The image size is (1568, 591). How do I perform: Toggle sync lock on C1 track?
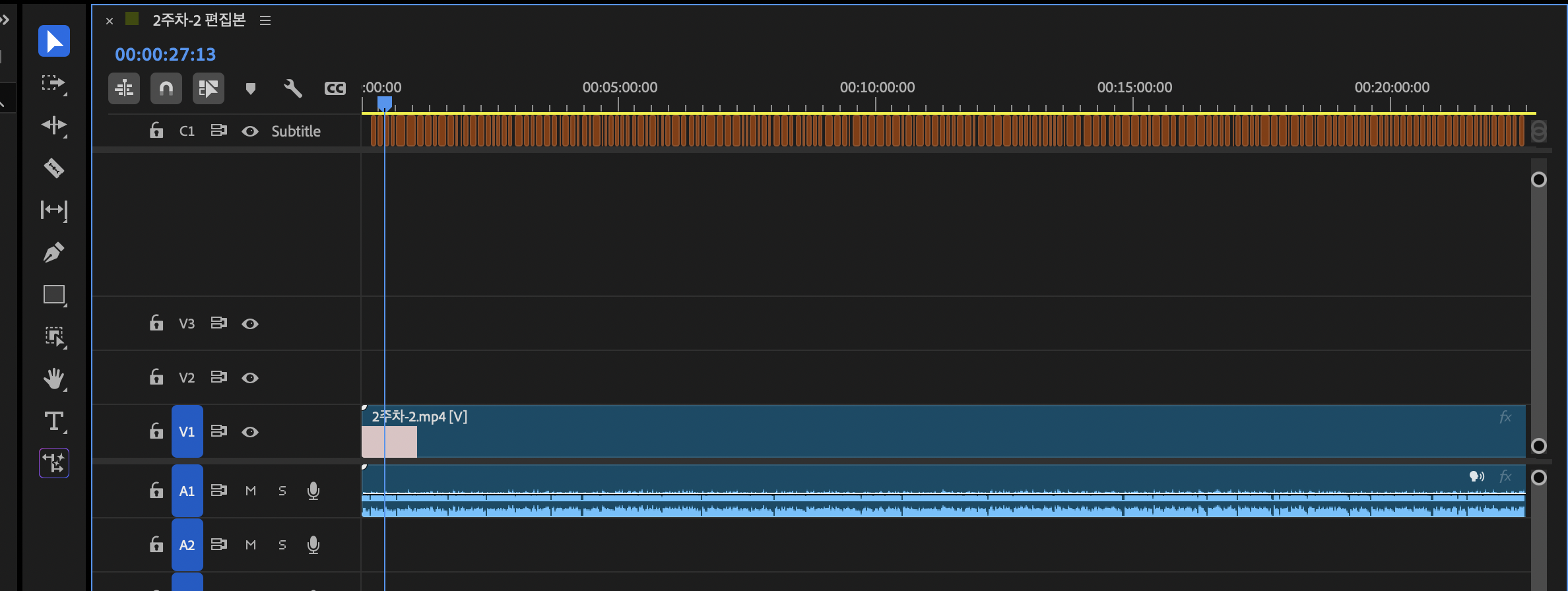click(218, 131)
